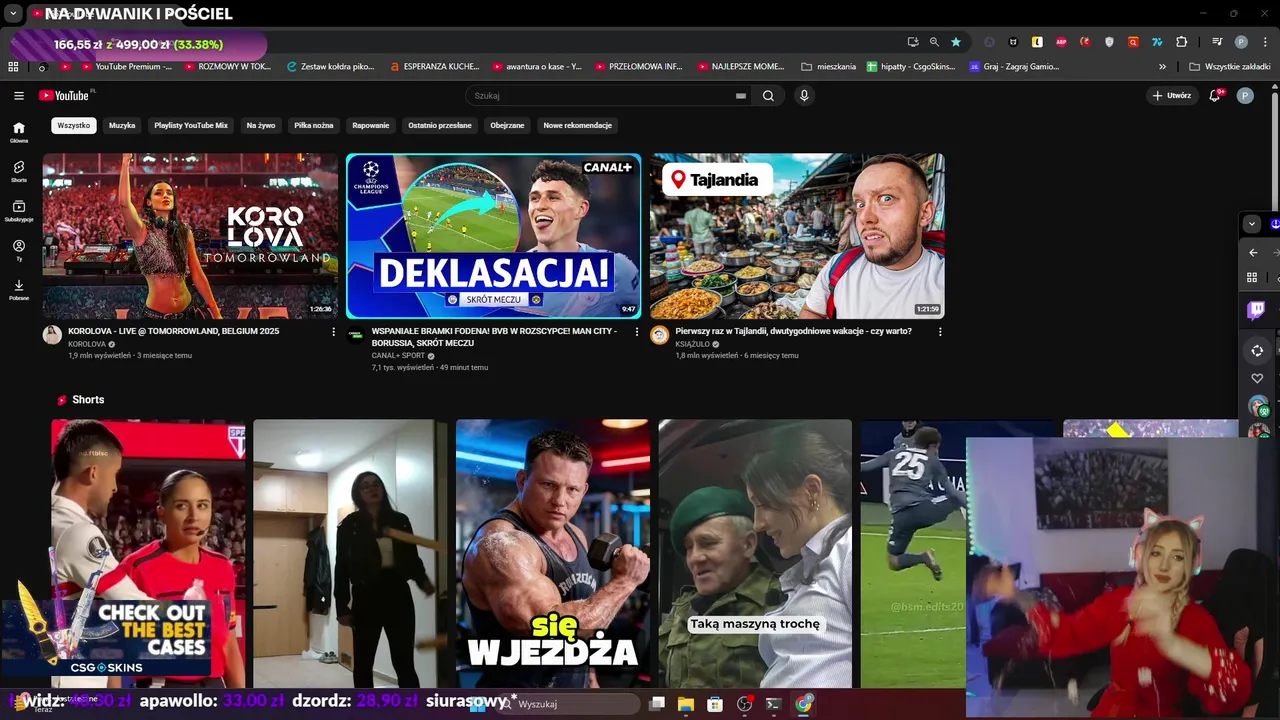The width and height of the screenshot is (1280, 720).
Task: Open Shorts in the YouTube sidebar
Action: [19, 171]
